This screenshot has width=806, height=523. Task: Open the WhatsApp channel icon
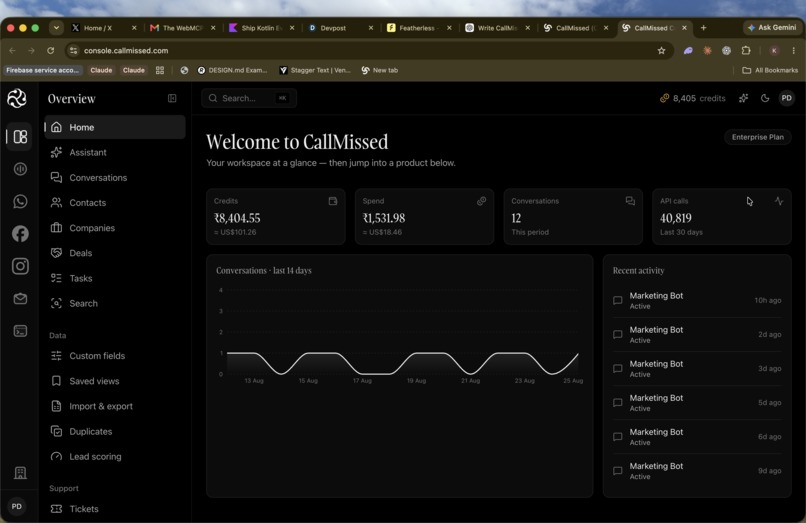coord(20,202)
